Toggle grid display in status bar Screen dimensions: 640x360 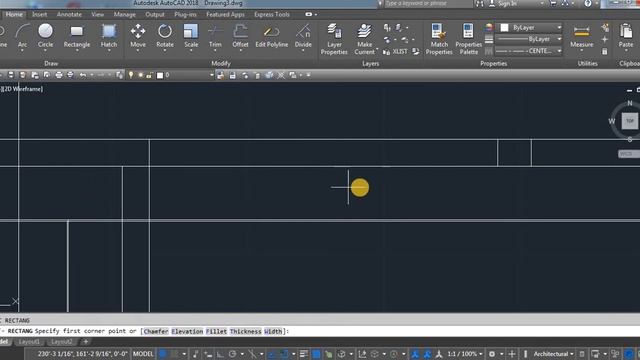pyautogui.click(x=162, y=354)
